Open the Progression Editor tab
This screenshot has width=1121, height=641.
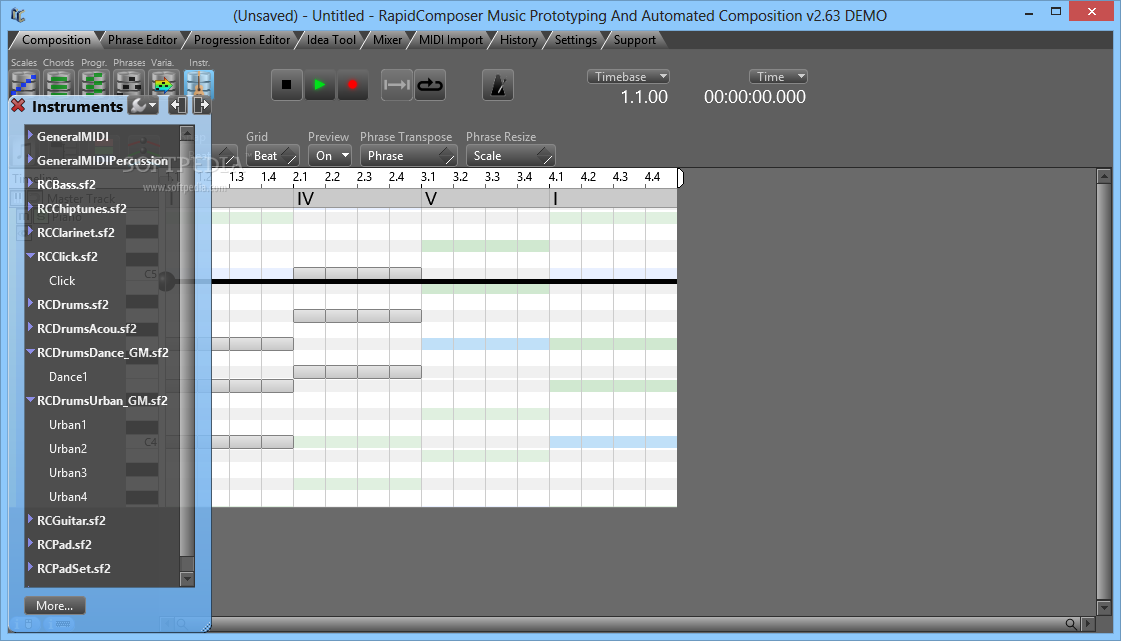pos(242,40)
